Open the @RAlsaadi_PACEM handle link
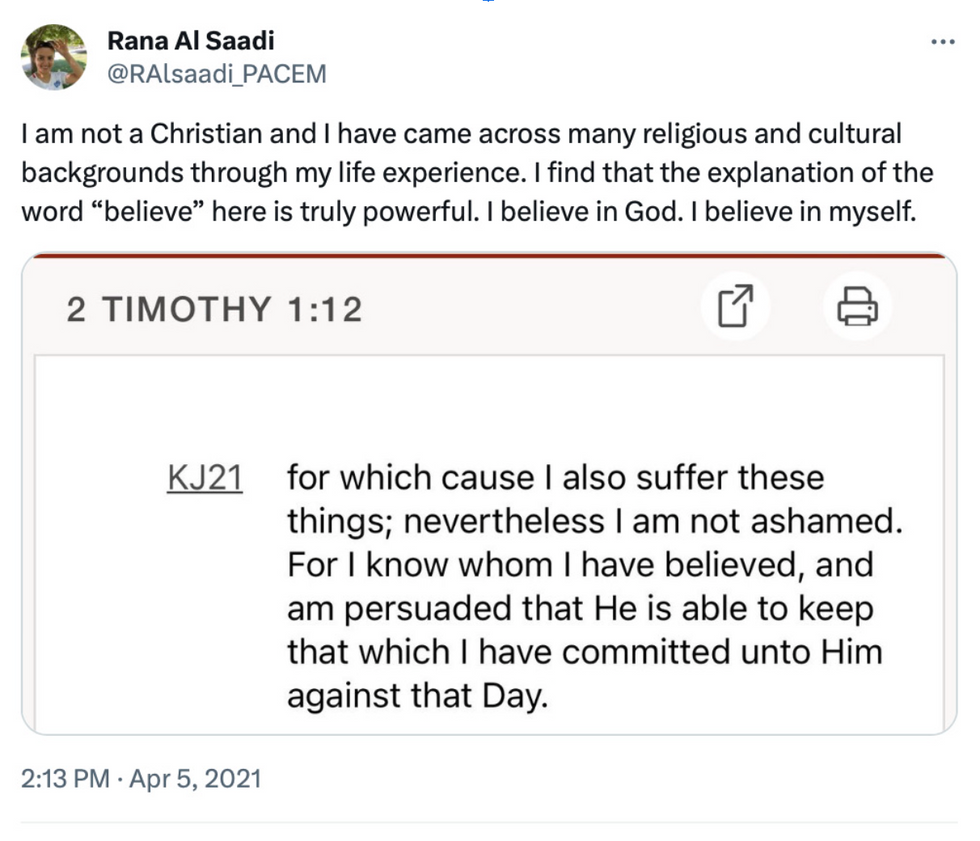 [x=216, y=74]
